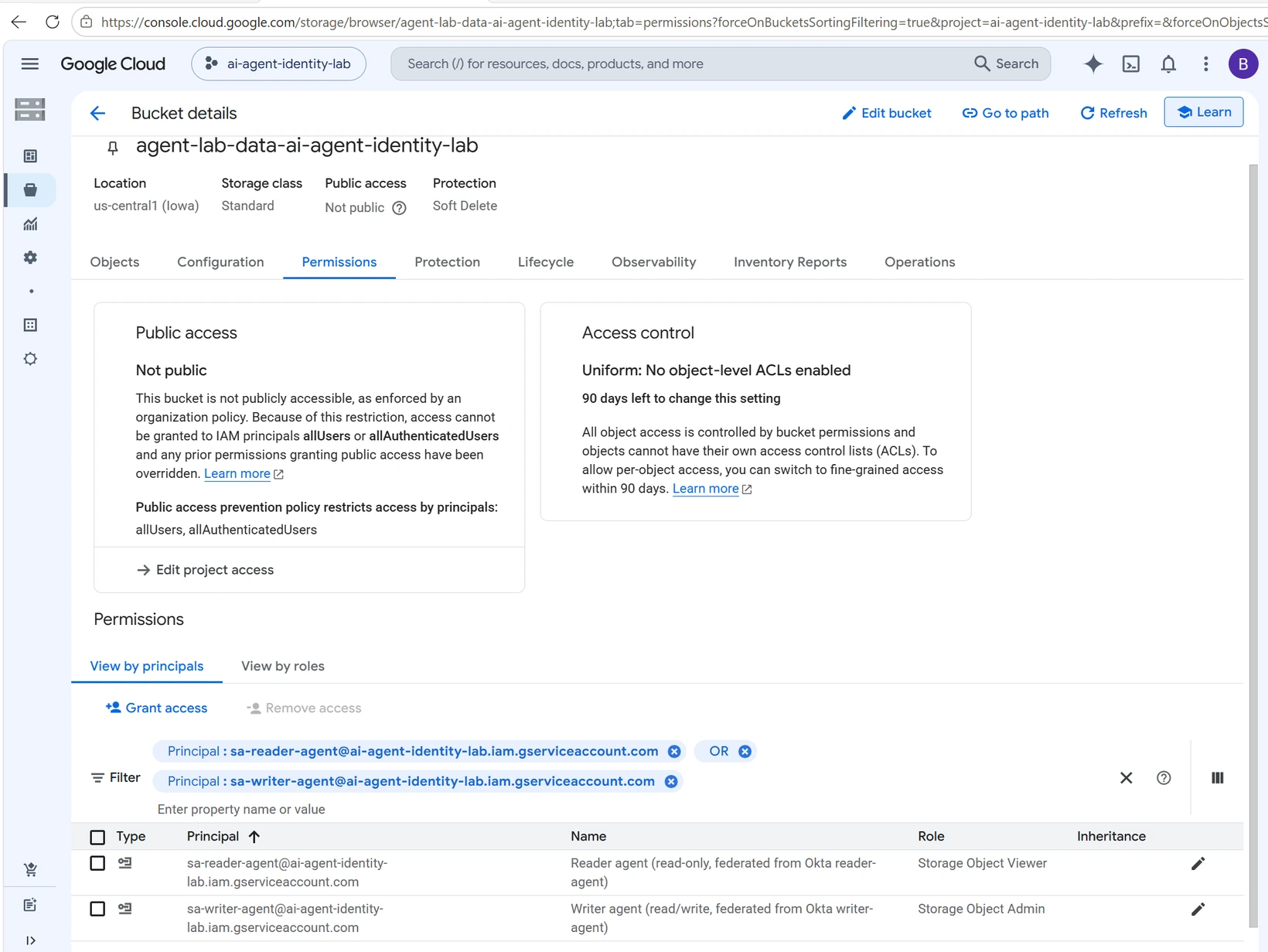Edit sa-writer-agent principal with pencil icon
The width and height of the screenshot is (1268, 952).
1198,909
